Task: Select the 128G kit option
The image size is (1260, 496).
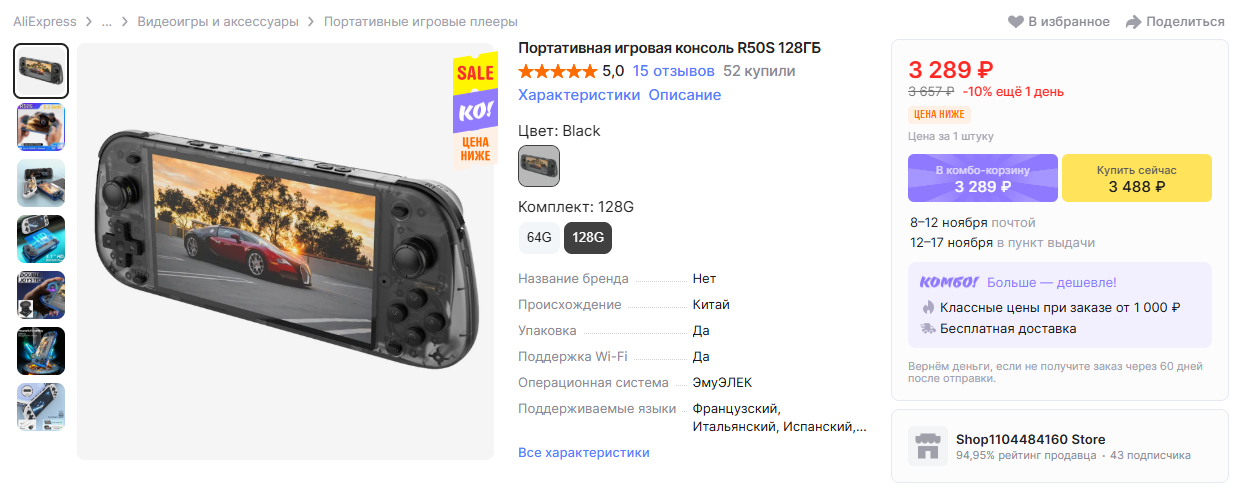Action: point(588,238)
